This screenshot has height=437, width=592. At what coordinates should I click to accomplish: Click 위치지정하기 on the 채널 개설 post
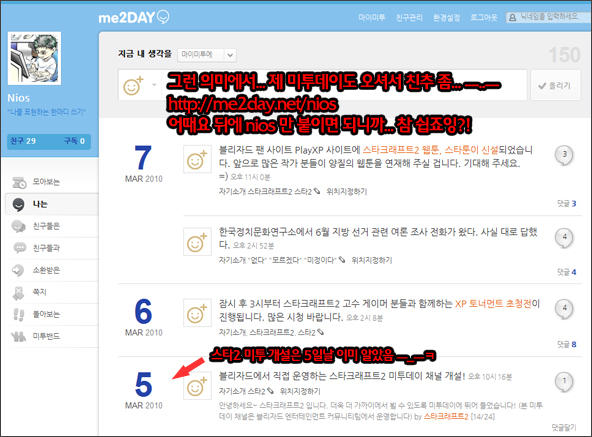point(300,391)
